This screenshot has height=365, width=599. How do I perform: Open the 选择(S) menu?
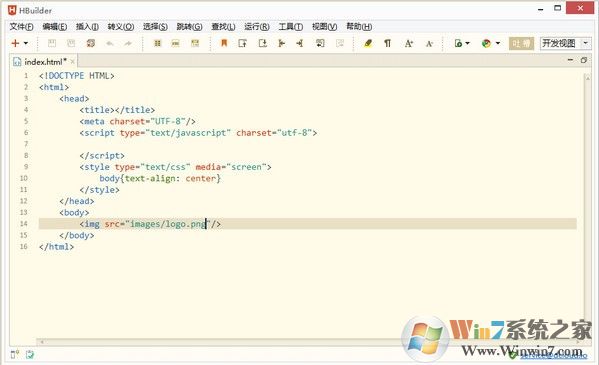click(x=155, y=26)
